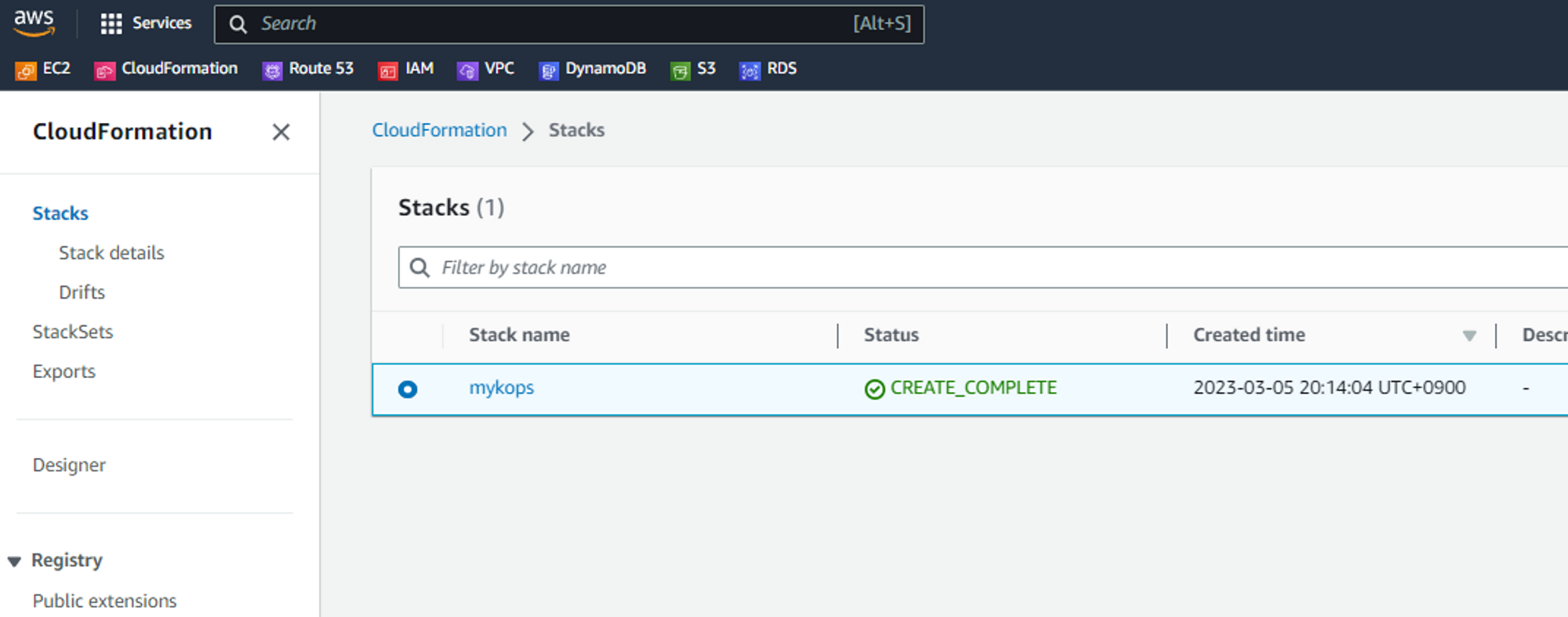The width and height of the screenshot is (1568, 617).
Task: Click the Route 53 shortcut icon
Action: (x=272, y=71)
